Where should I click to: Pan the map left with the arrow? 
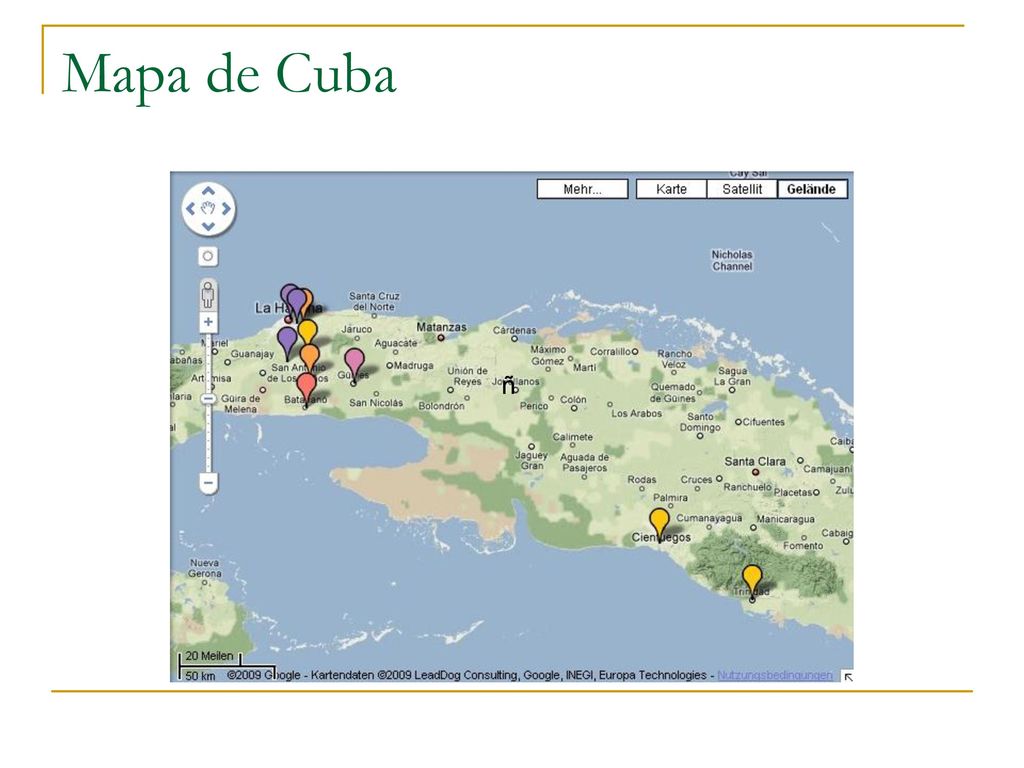tap(191, 209)
